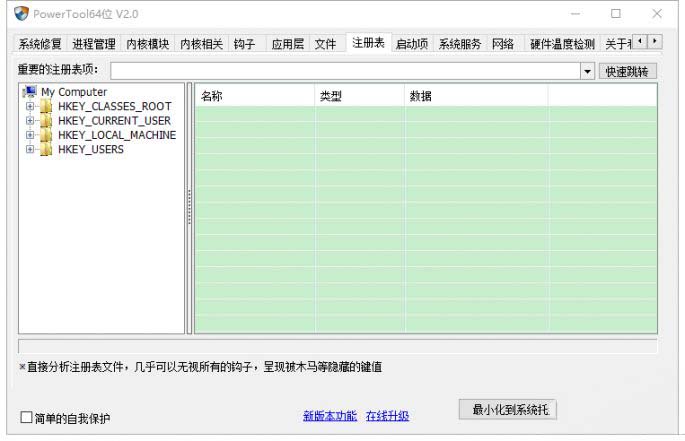The height and width of the screenshot is (441, 685).
Task: Minimize the PowerTool window
Action: click(575, 14)
